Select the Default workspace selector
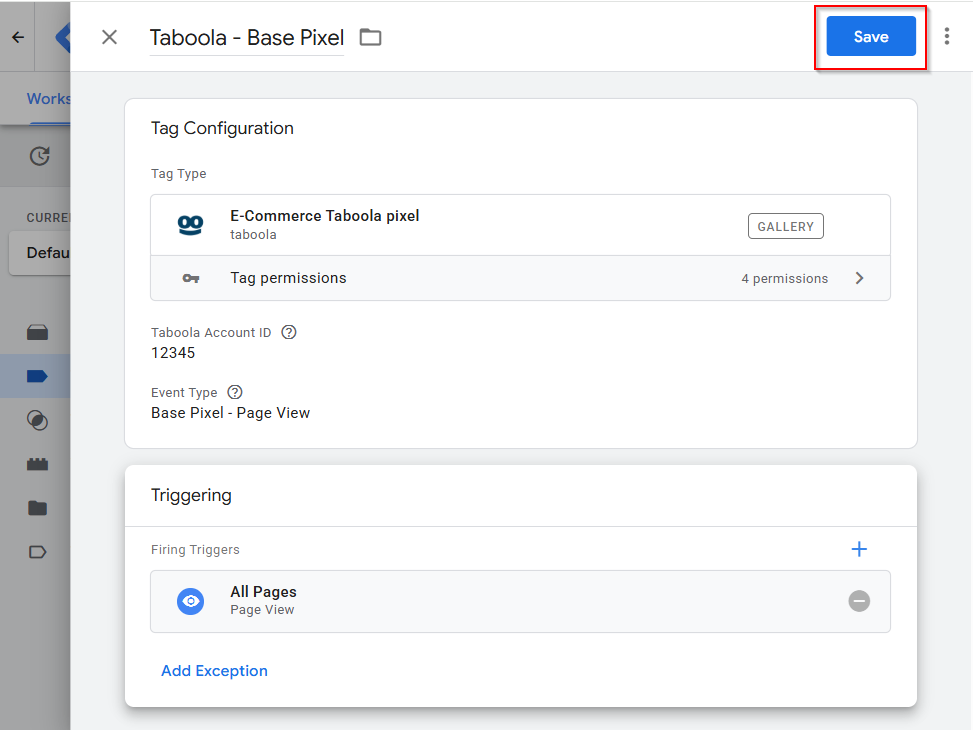The height and width of the screenshot is (730, 973). [40, 253]
